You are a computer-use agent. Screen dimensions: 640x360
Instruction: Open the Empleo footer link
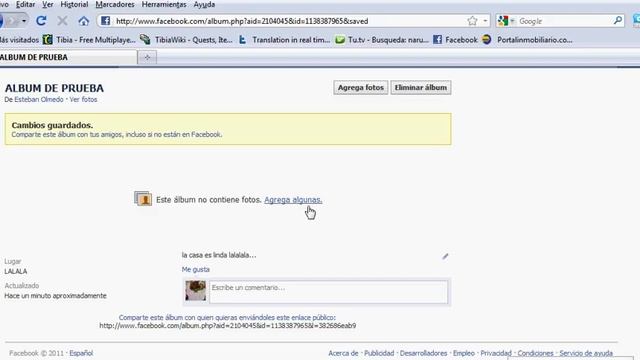tap(464, 353)
